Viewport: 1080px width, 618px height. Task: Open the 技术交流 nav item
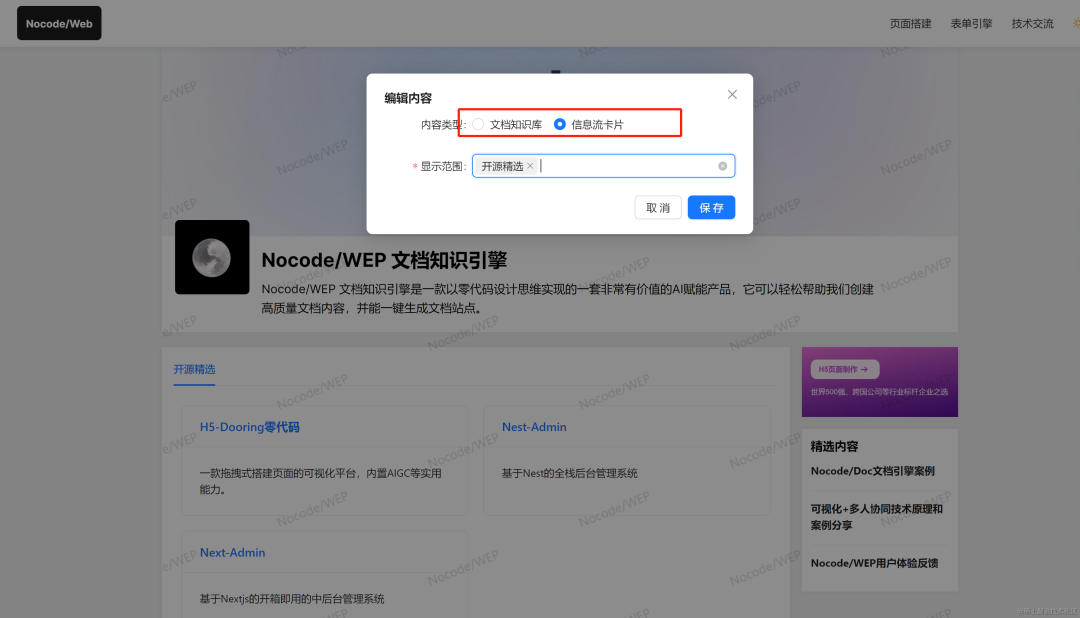pos(1032,23)
